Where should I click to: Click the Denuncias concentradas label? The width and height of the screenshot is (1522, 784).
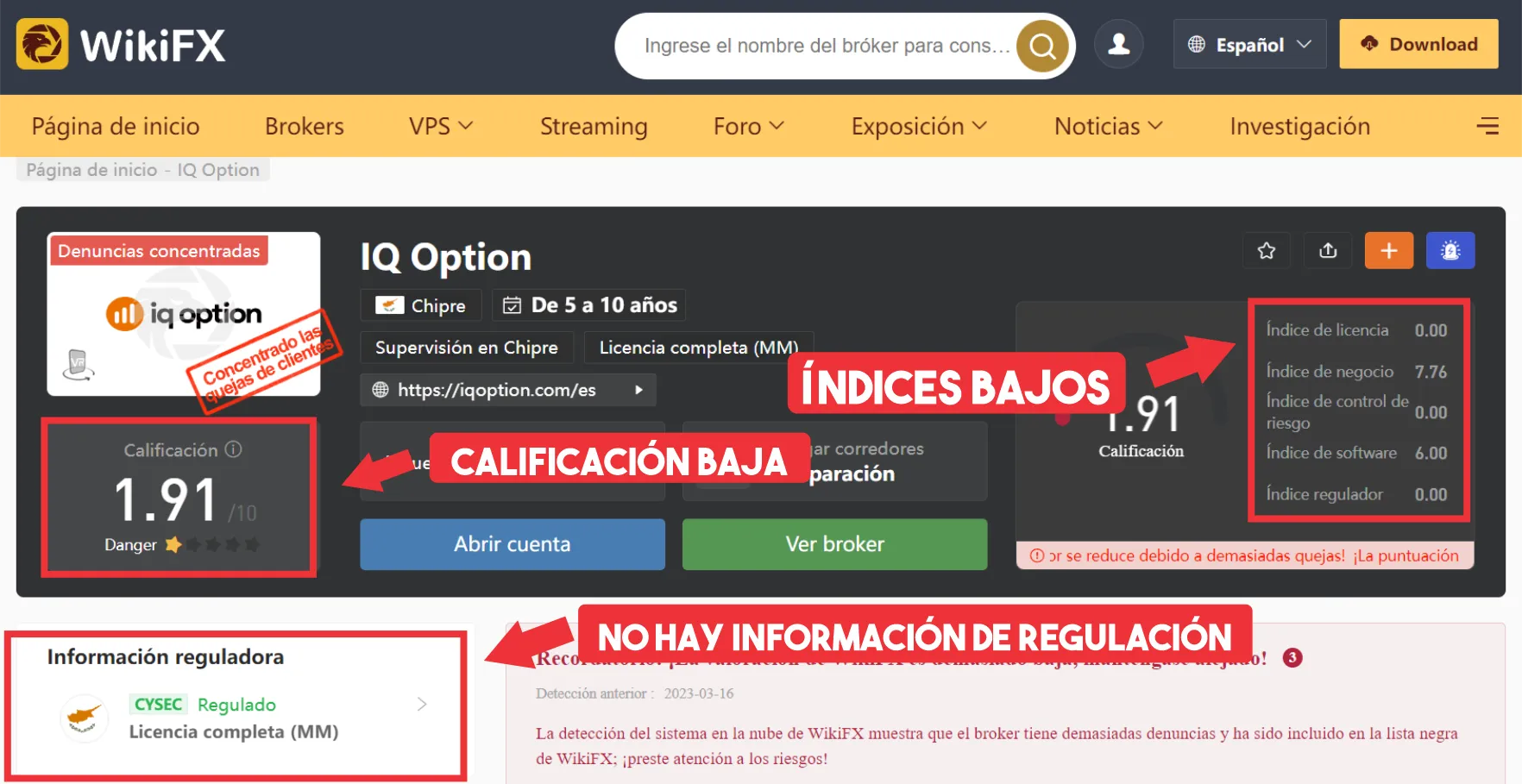click(159, 251)
